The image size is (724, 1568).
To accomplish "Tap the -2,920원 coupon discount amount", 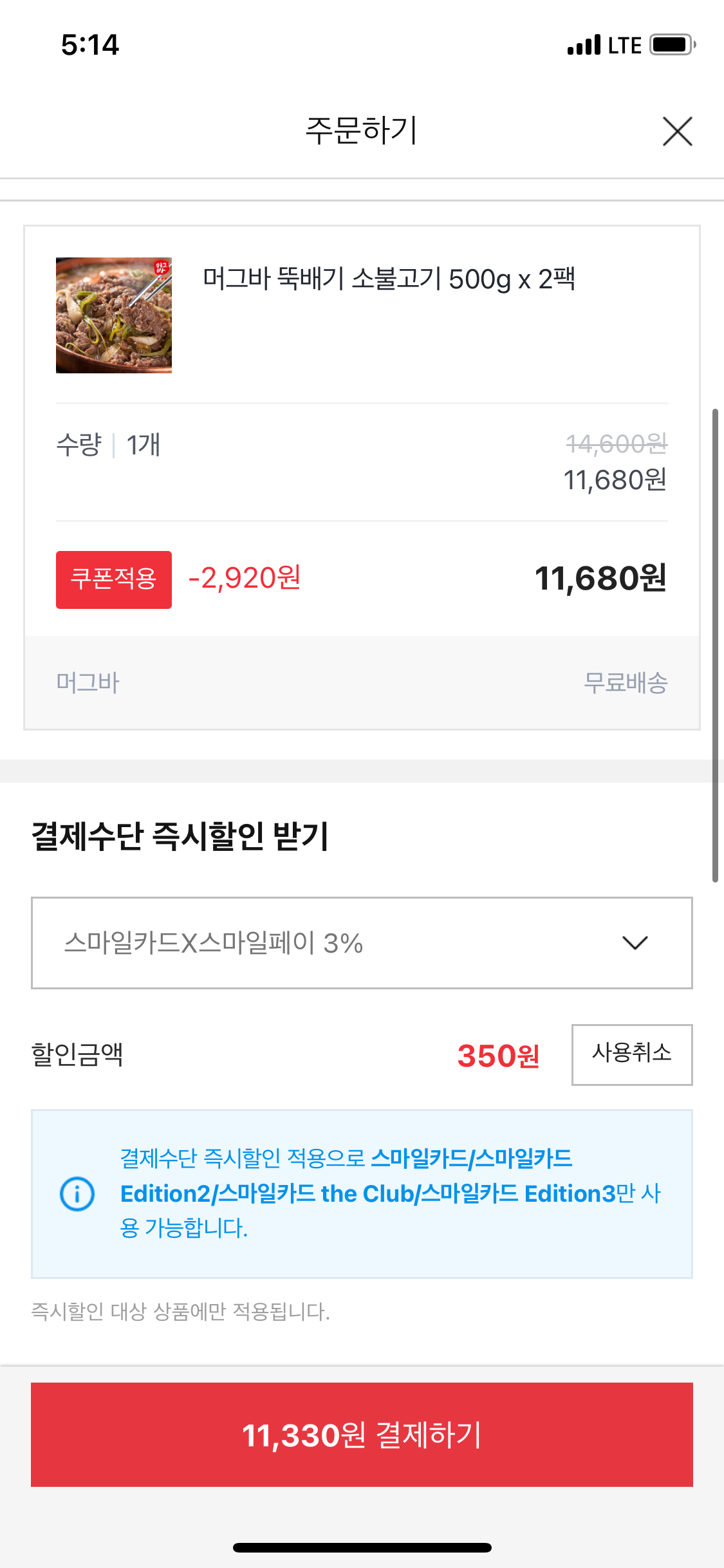I will pos(245,578).
